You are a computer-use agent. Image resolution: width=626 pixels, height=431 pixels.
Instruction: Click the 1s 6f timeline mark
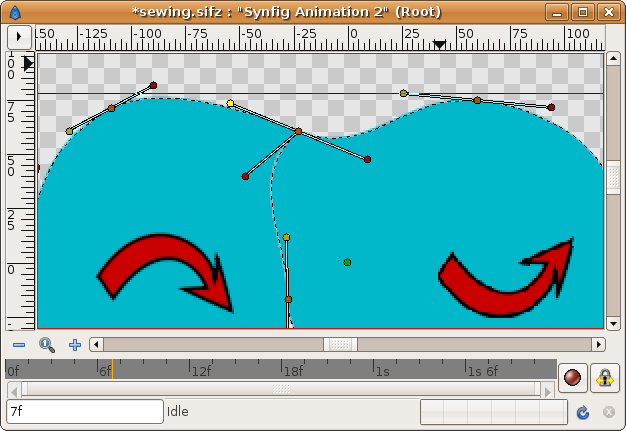(483, 372)
